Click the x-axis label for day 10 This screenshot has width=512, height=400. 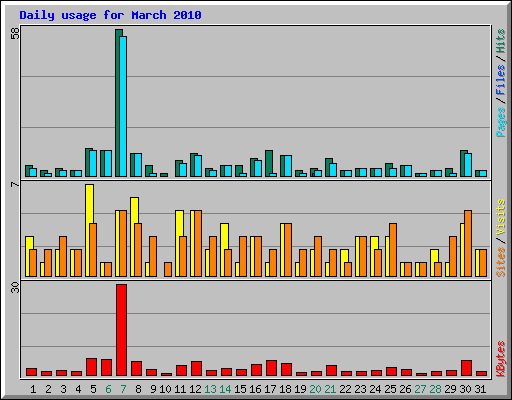[x=165, y=389]
